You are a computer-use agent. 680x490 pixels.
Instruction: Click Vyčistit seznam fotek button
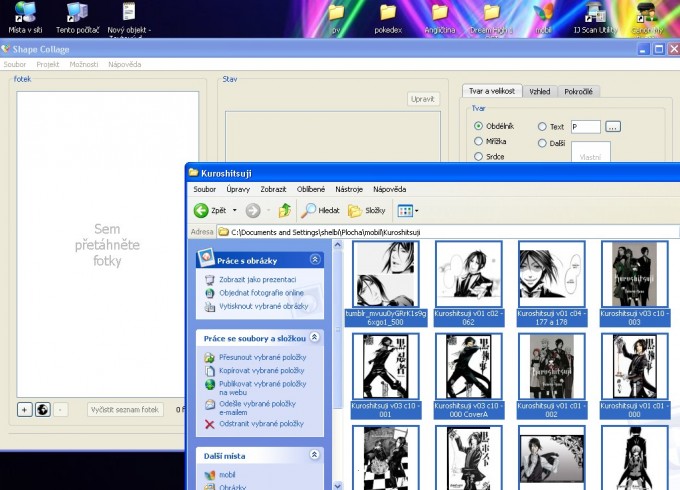click(x=125, y=410)
